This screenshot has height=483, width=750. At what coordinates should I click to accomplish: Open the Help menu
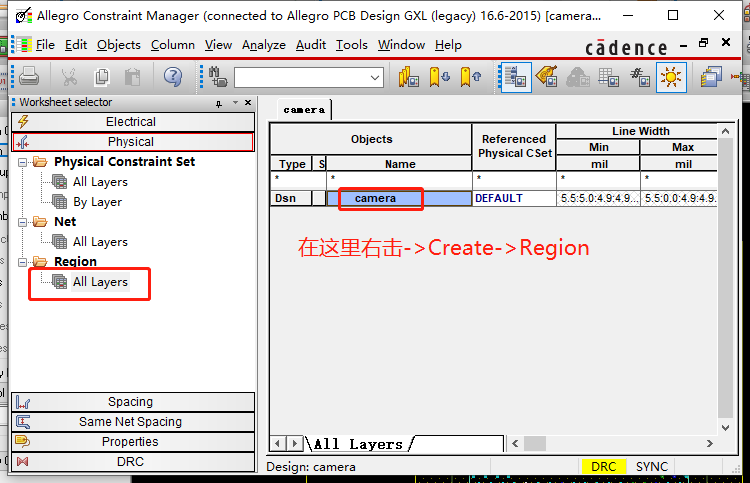448,45
